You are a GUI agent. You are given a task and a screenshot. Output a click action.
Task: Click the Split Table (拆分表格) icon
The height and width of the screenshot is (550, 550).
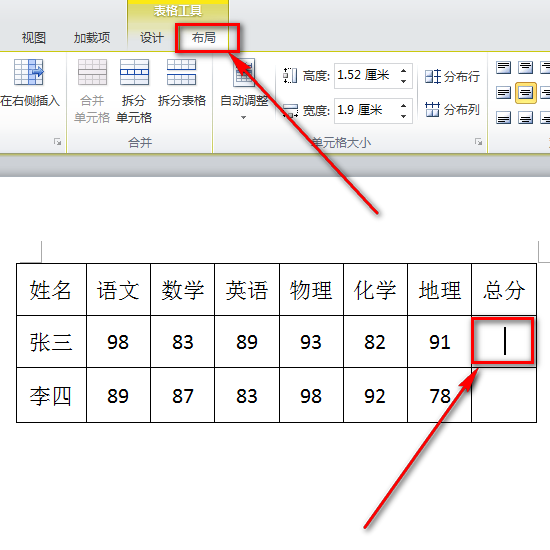(x=181, y=72)
